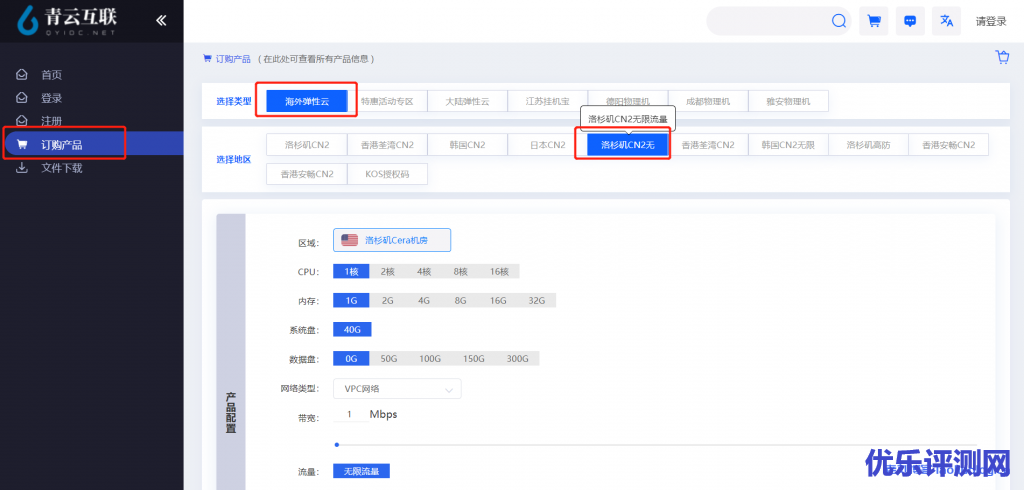Click the cart icon at panel right
Screen dimensions: 1024x490
1002,58
